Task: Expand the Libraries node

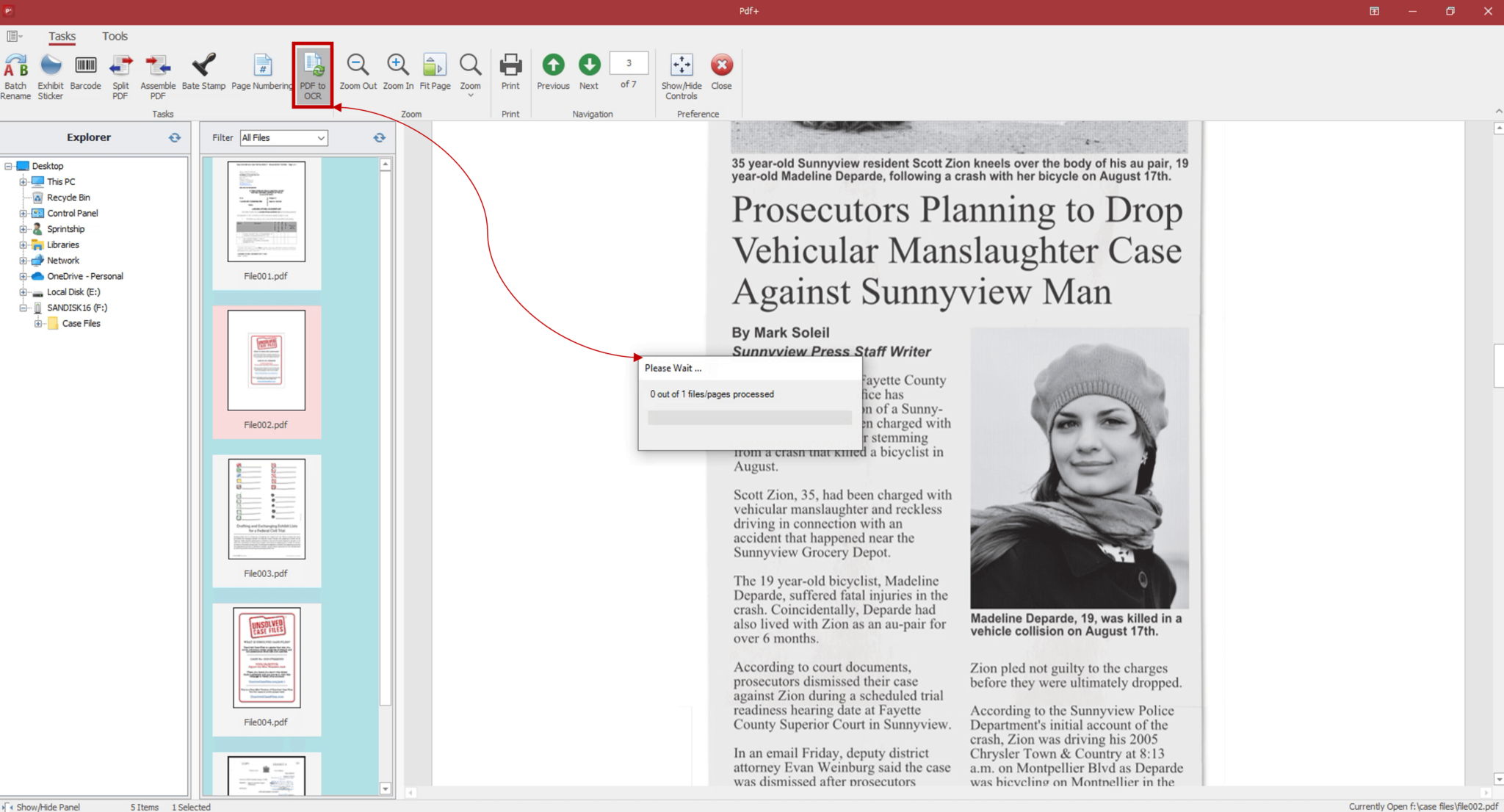Action: point(23,244)
